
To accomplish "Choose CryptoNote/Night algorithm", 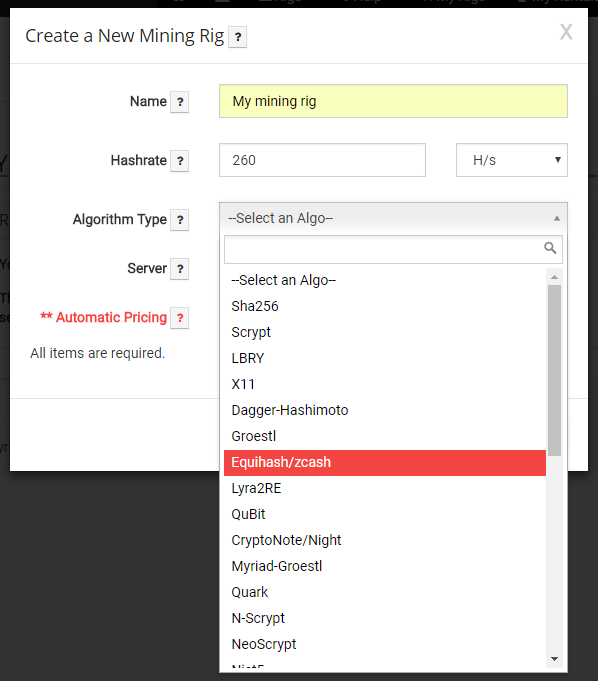I will pyautogui.click(x=385, y=541).
